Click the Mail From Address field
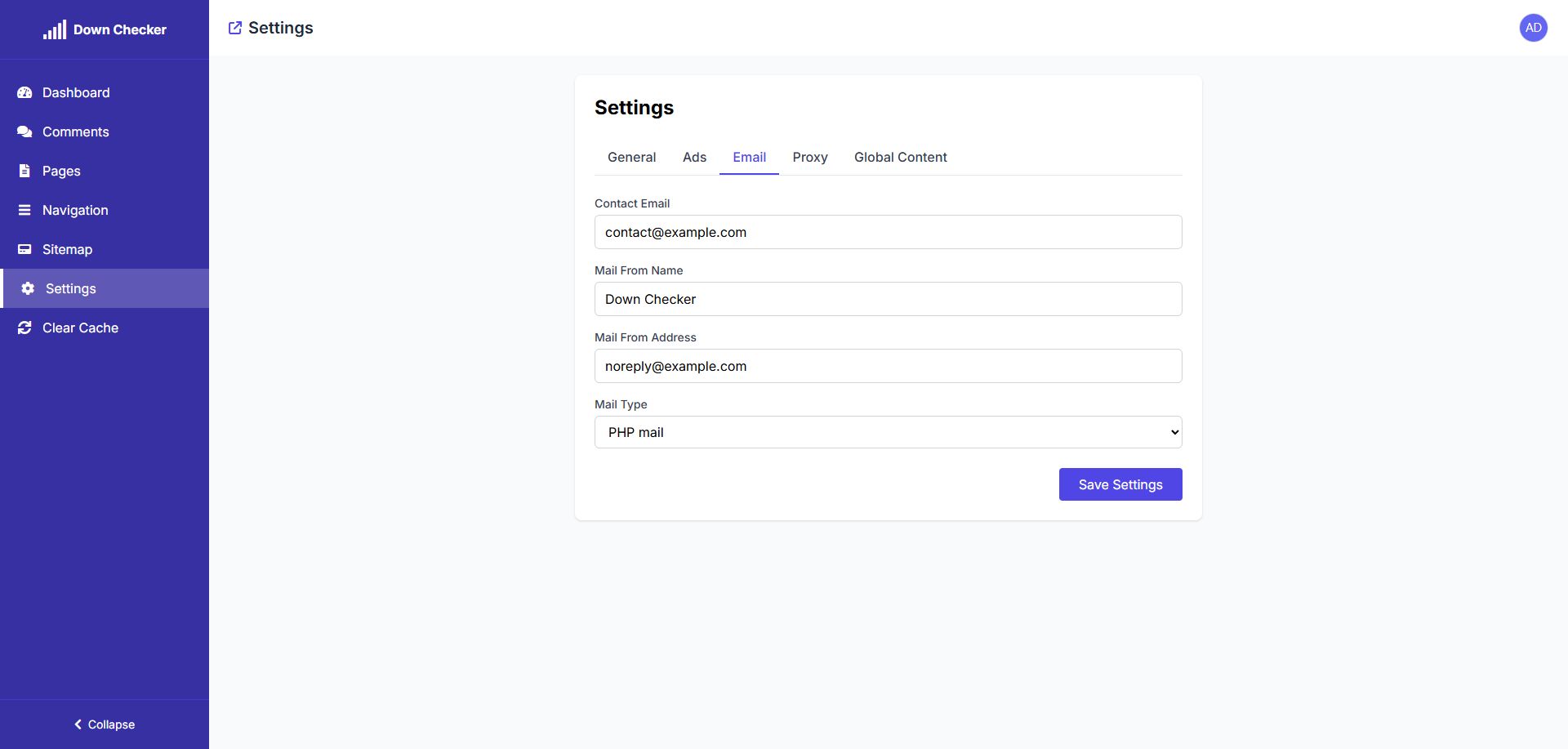This screenshot has height=749, width=1568. (x=888, y=366)
